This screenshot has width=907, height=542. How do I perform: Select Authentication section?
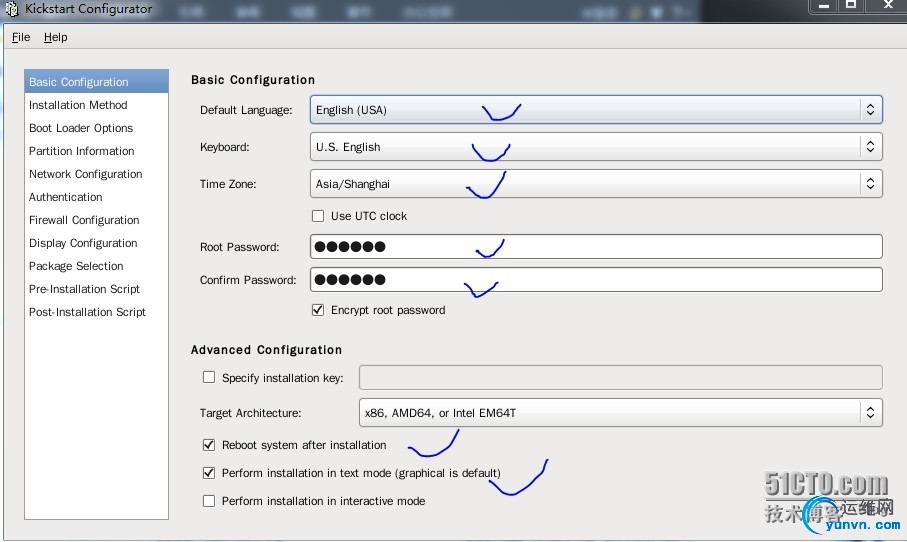pyautogui.click(x=97, y=197)
